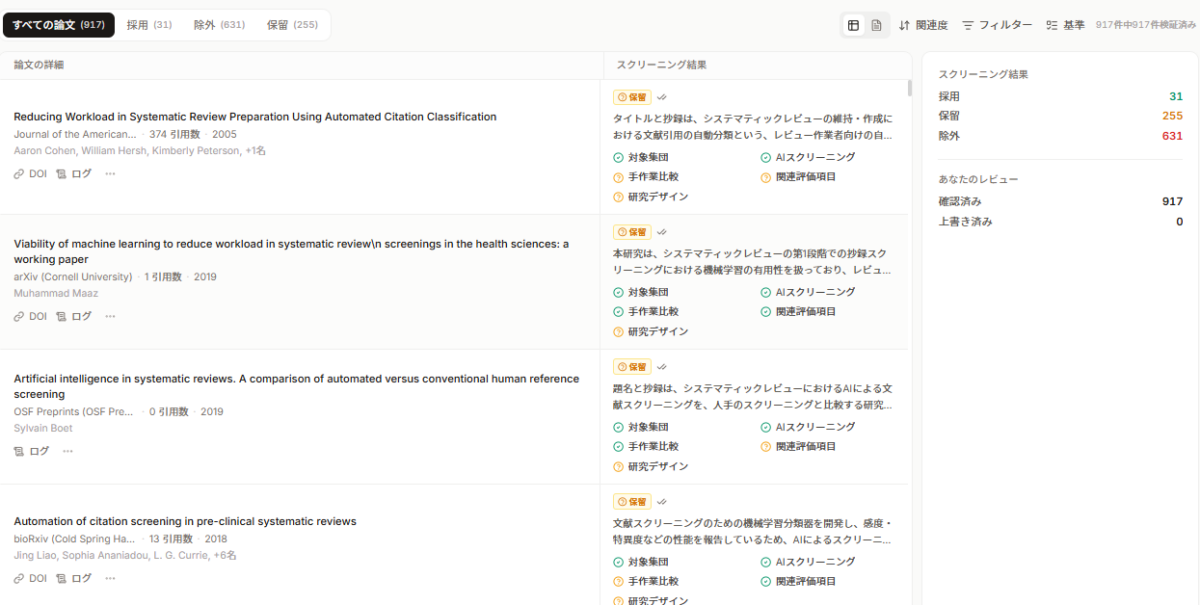Screen dimensions: 1200x605
Task: Click double-check verified icon on Reducing Workload row
Action: [662, 97]
